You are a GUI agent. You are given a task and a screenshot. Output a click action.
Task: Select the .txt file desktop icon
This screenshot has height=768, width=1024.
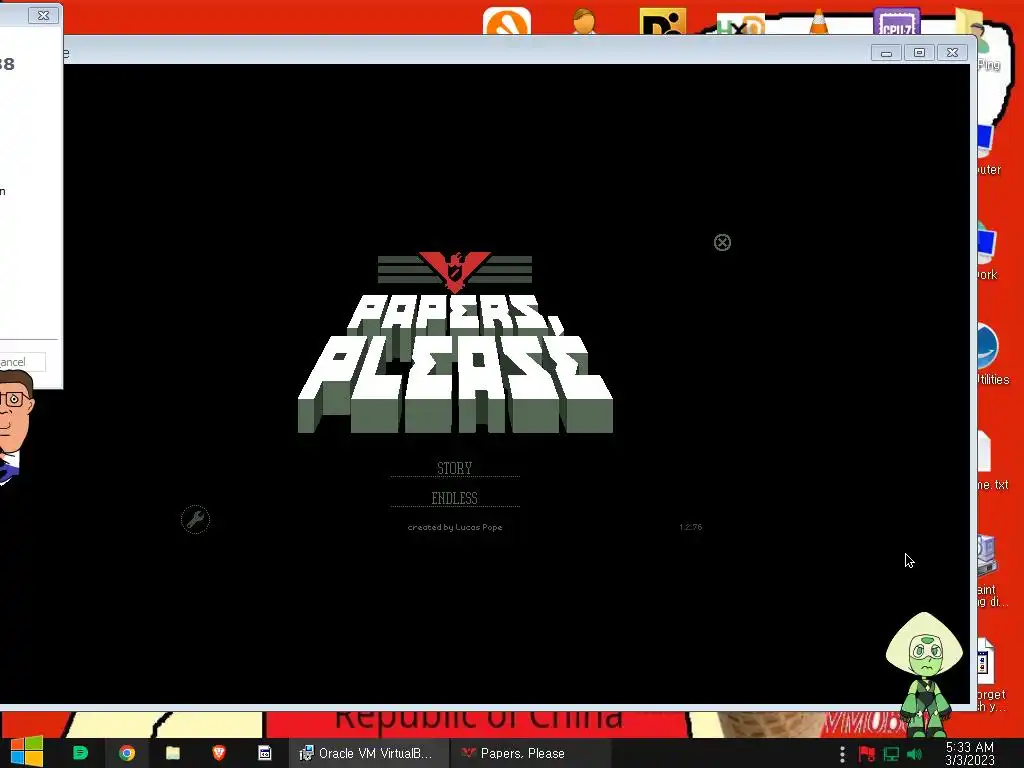(x=992, y=460)
